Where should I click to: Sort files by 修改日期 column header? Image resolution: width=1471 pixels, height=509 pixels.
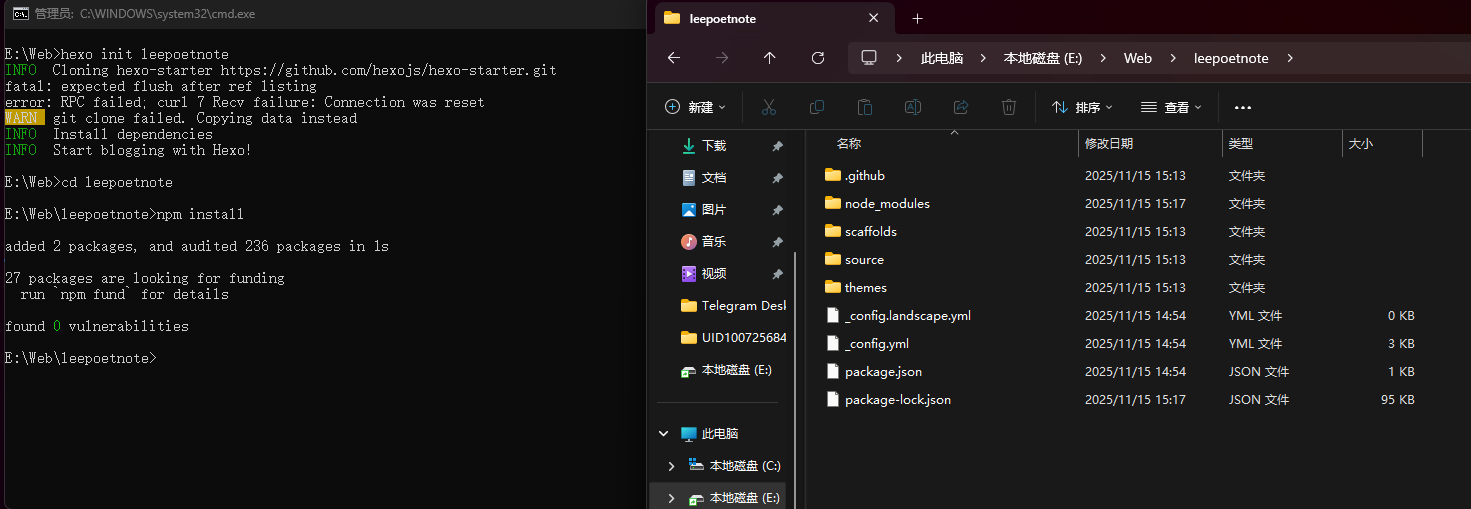(1108, 144)
